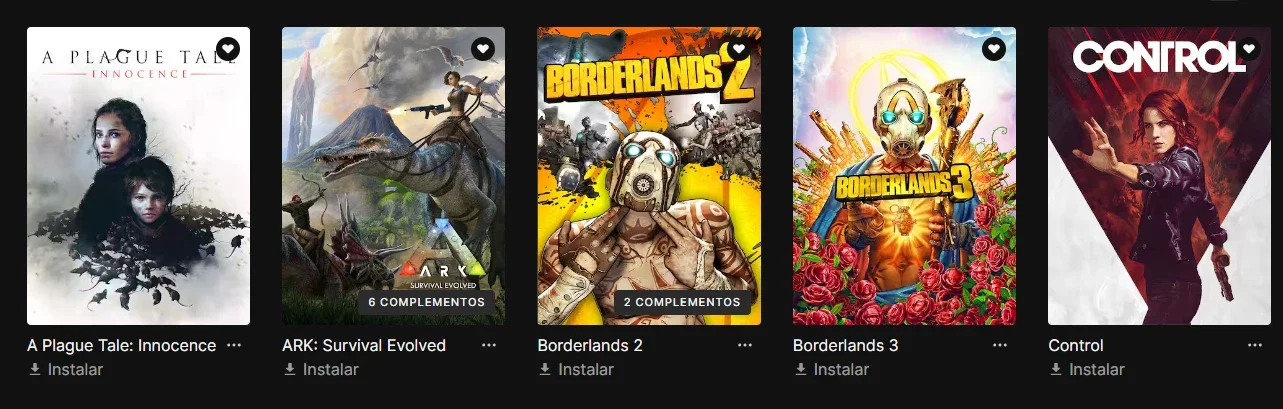Open the Borderlands 3 cover art
The width and height of the screenshot is (1283, 409).
[x=904, y=176]
